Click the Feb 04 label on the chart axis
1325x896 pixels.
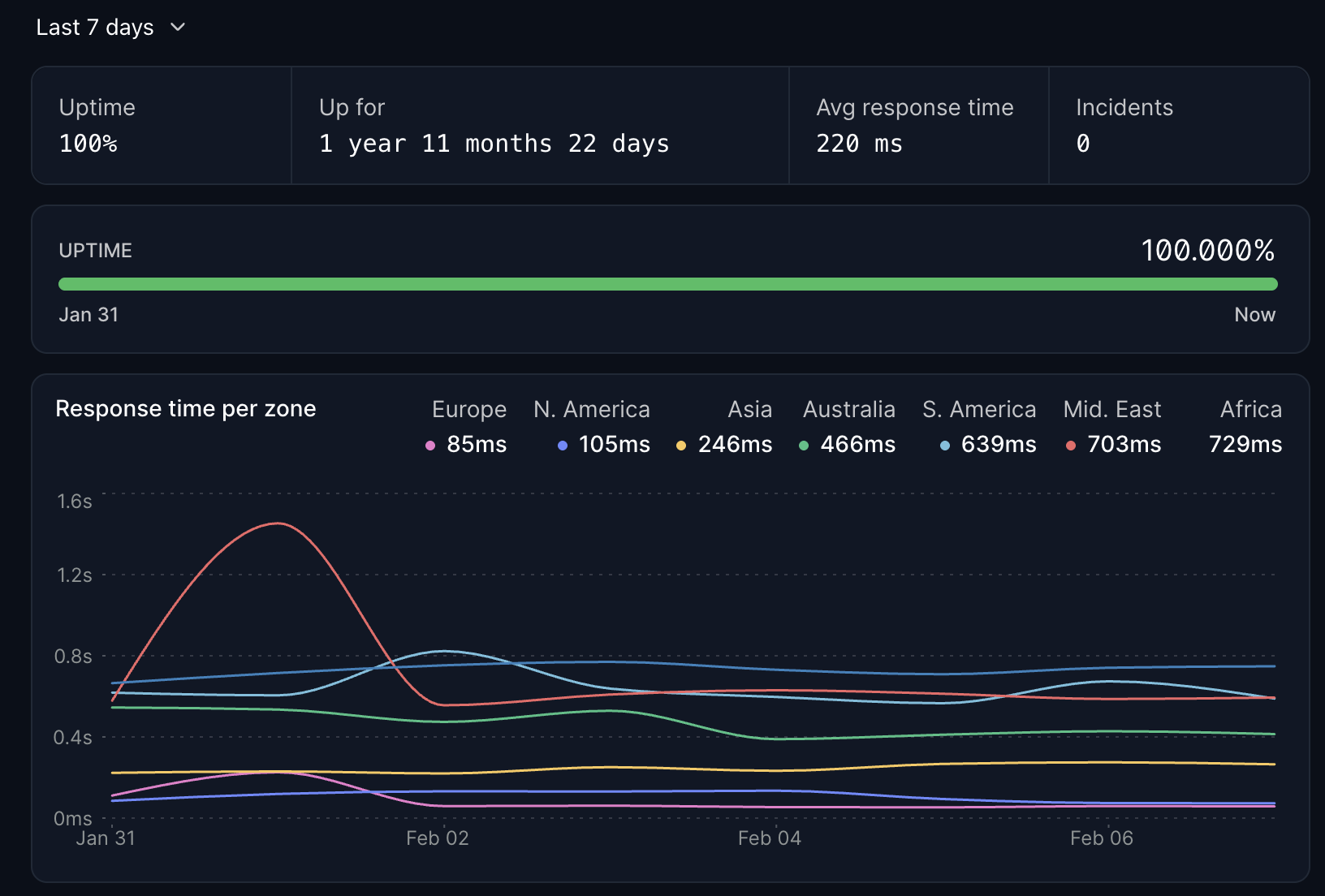[769, 838]
